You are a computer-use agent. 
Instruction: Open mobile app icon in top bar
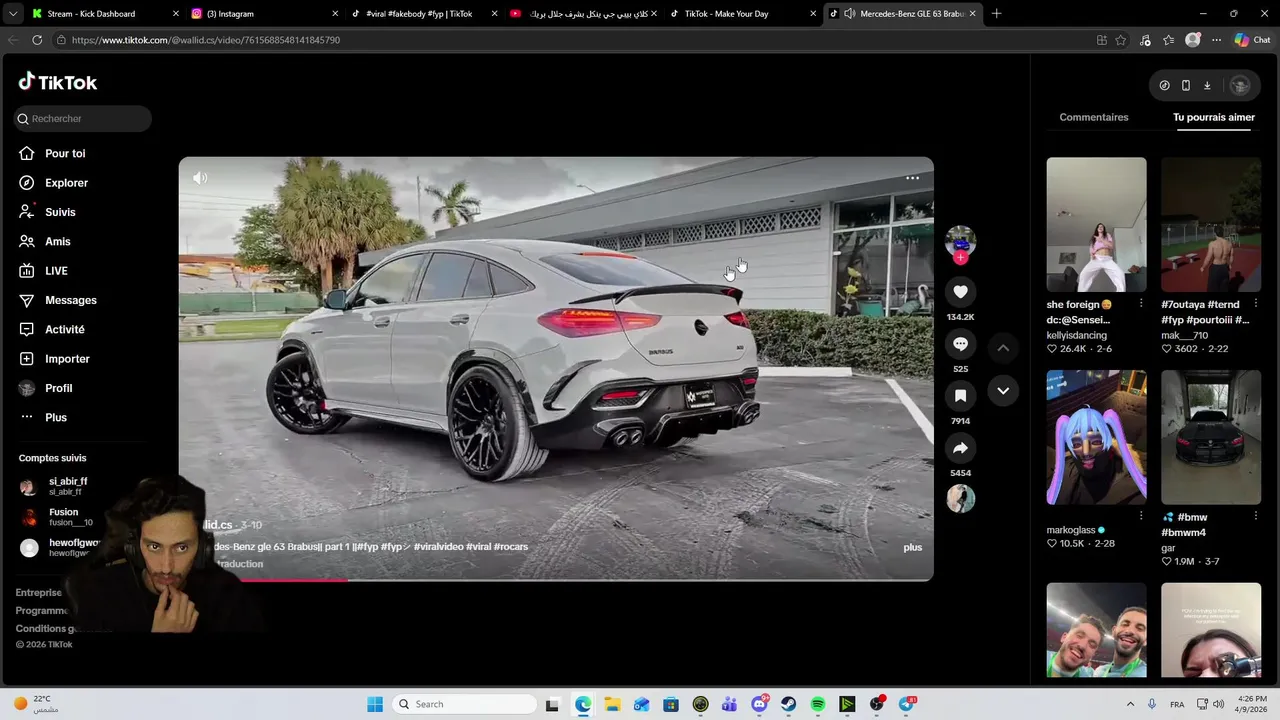[x=1186, y=86]
